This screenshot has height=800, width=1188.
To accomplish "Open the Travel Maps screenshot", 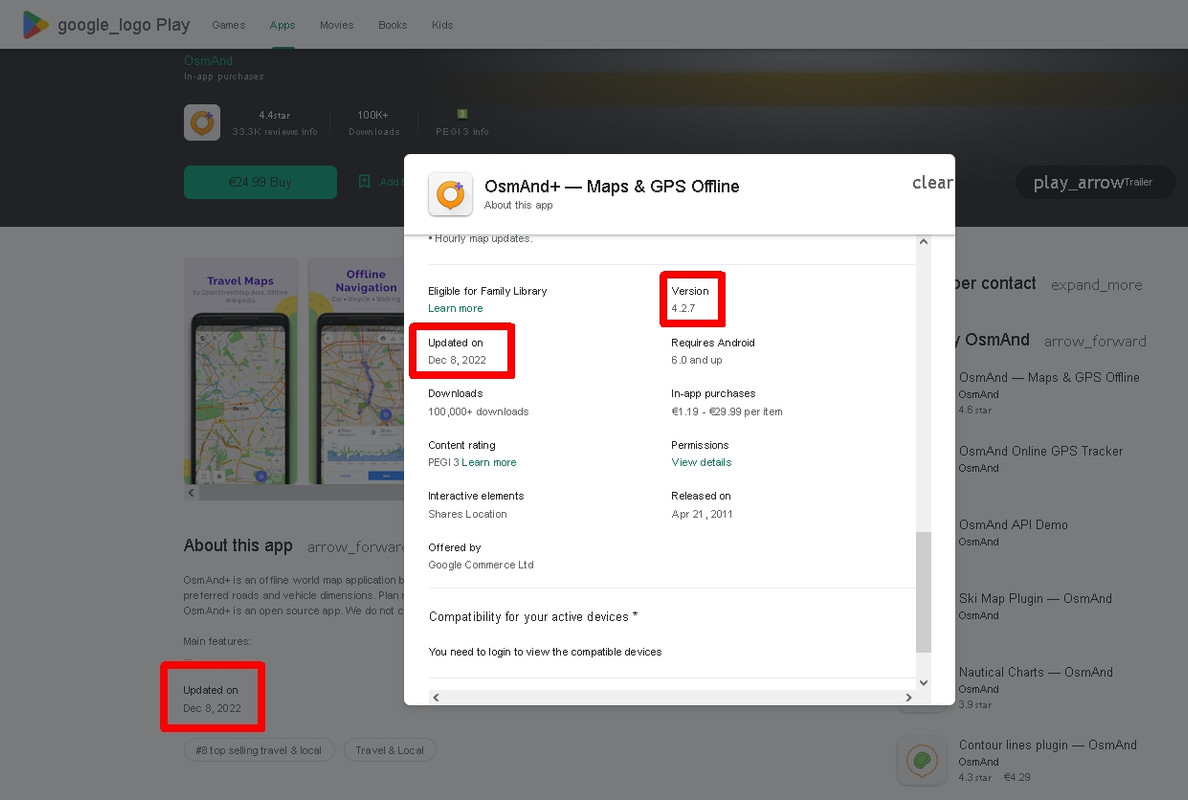I will (241, 371).
